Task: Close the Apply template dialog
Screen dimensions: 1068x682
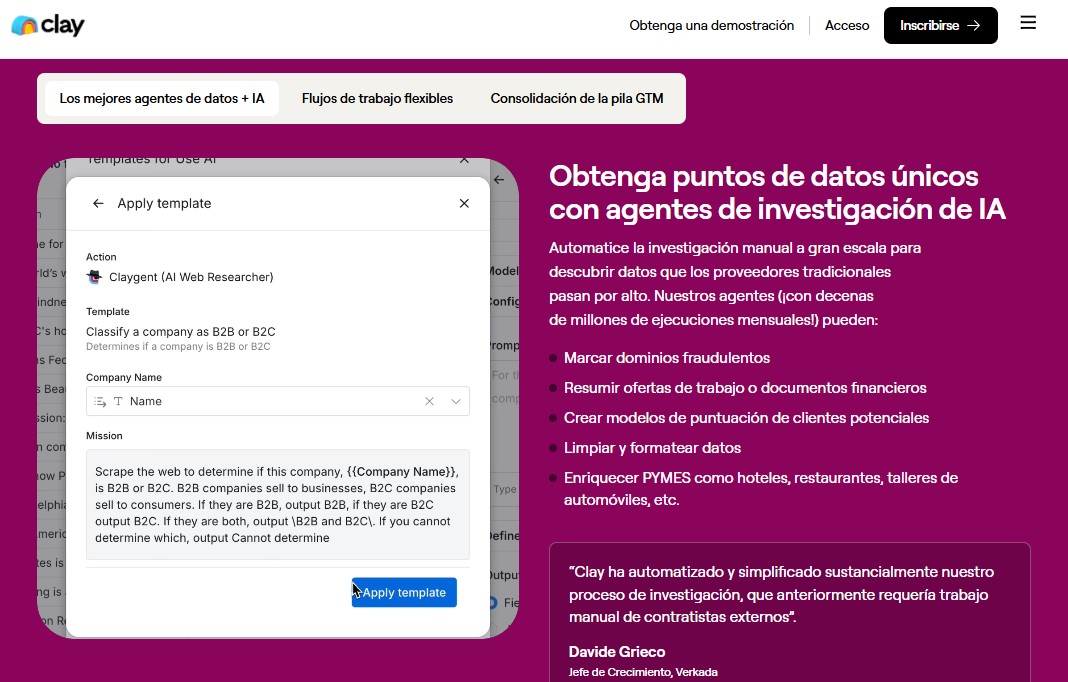Action: click(x=464, y=203)
